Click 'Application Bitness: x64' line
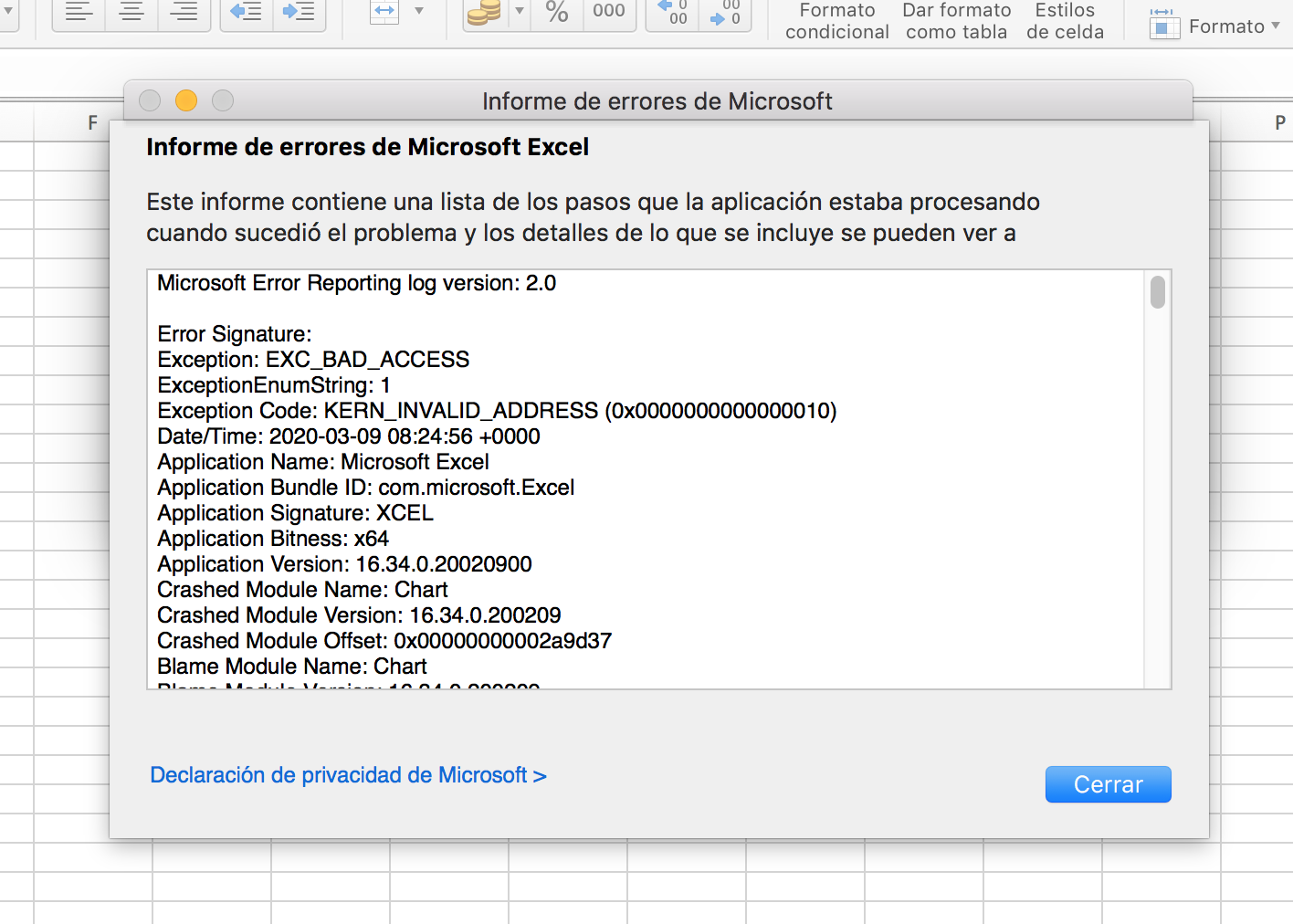Viewport: 1293px width, 924px height. tap(273, 539)
